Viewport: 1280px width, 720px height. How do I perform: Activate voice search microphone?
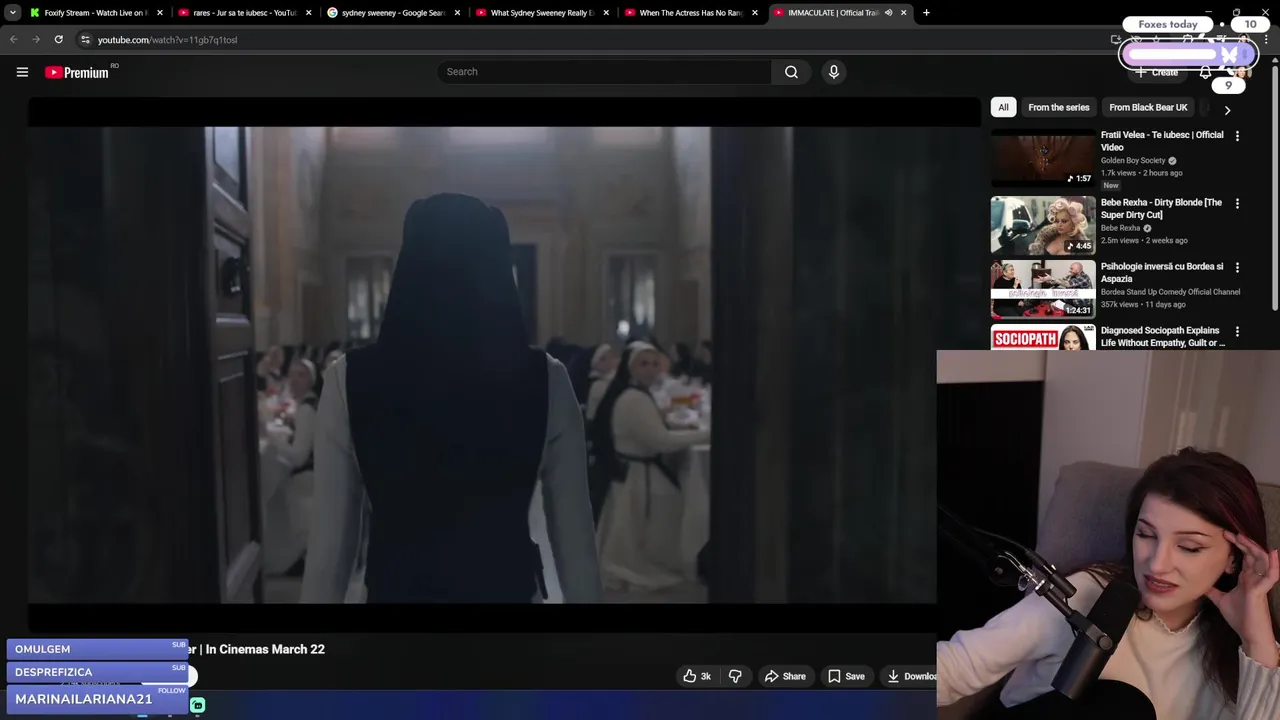(833, 72)
